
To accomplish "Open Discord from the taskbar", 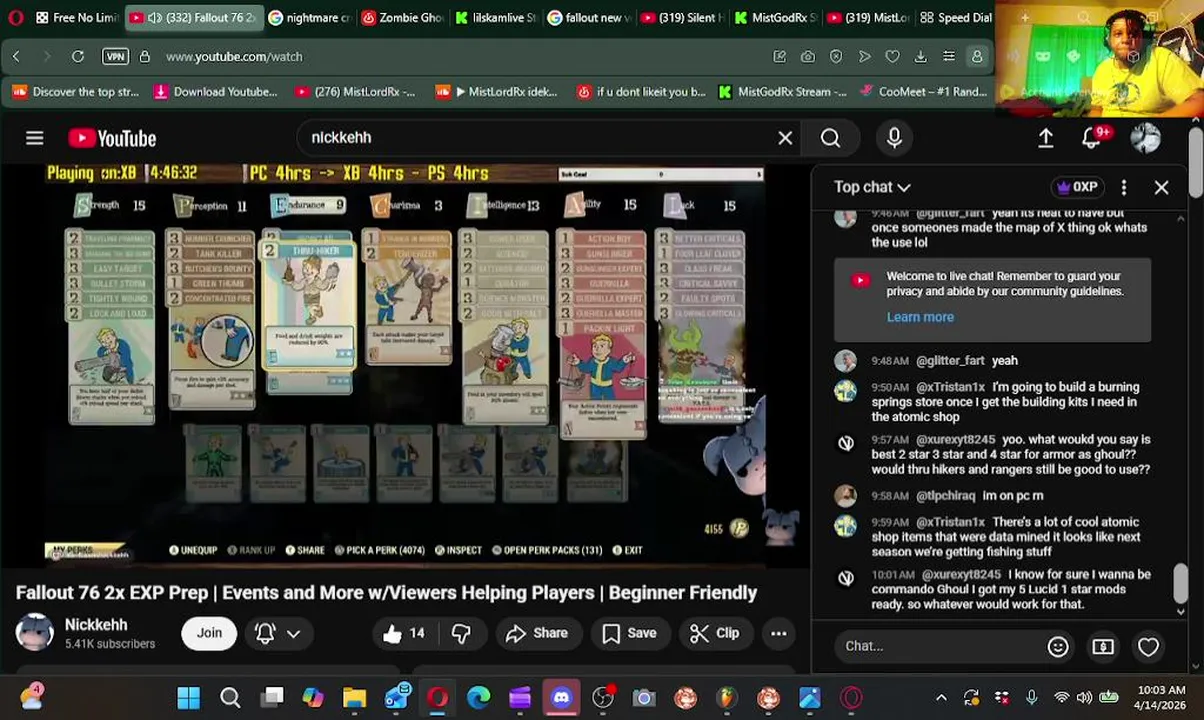I will [x=561, y=697].
